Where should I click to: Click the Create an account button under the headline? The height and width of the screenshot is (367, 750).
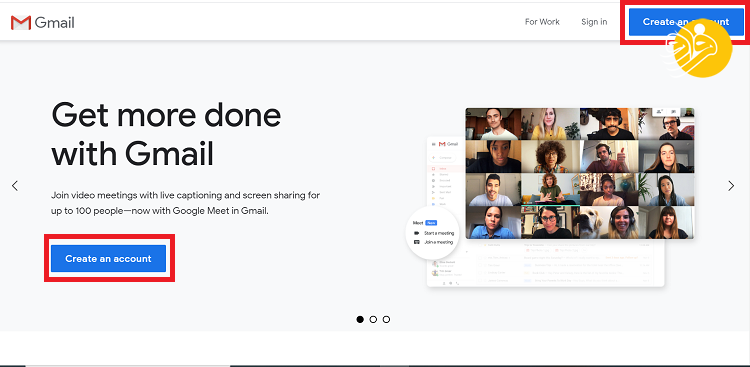109,258
